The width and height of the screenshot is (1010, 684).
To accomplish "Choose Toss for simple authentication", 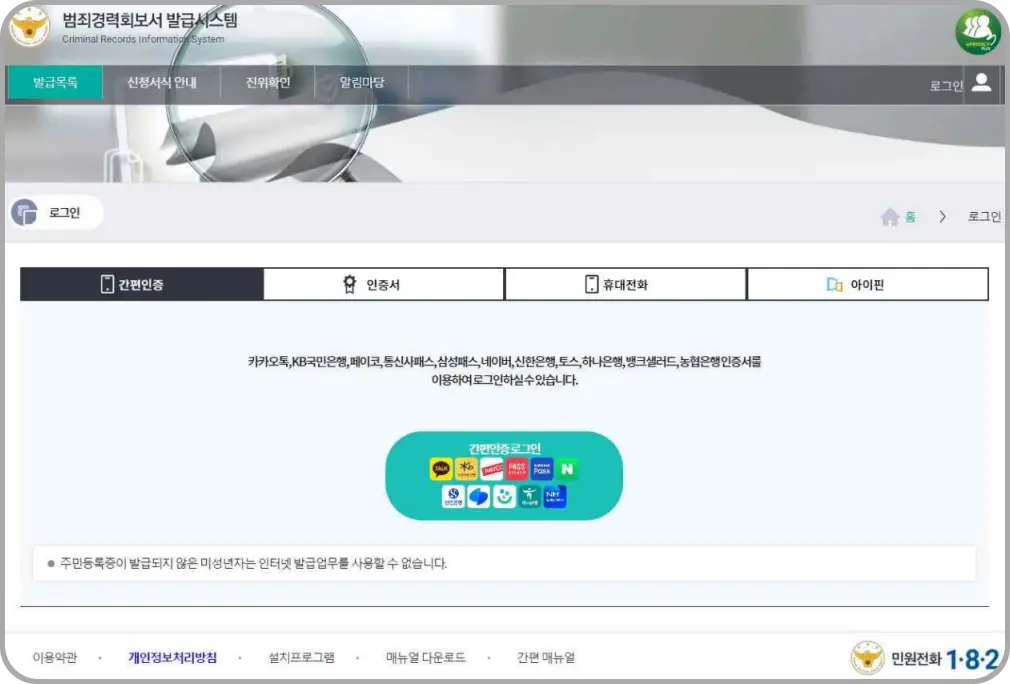I will click(478, 496).
